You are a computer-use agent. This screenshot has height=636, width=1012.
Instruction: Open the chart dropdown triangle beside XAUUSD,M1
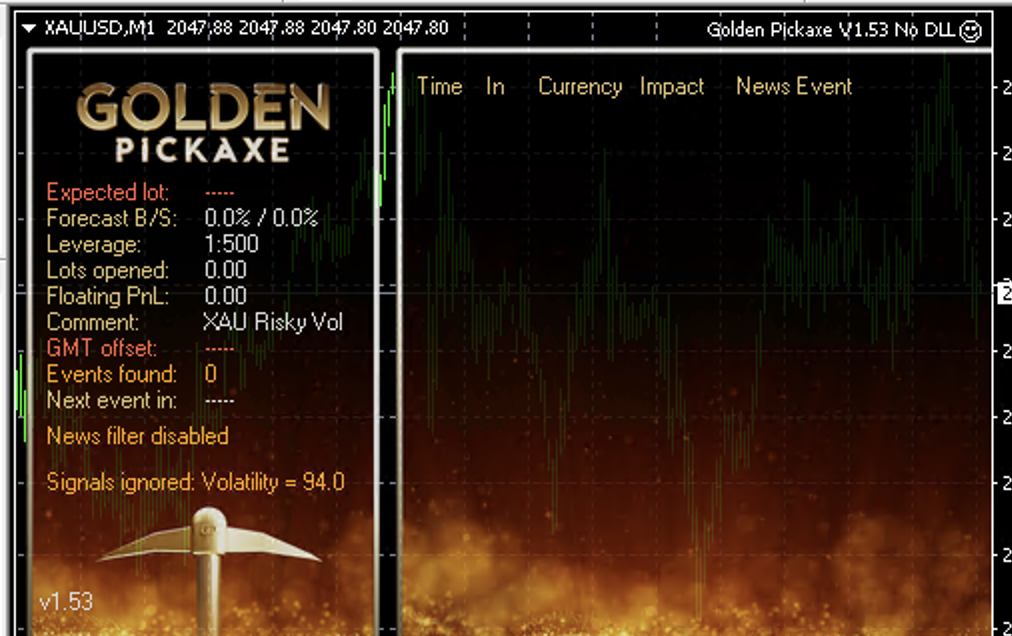coord(28,28)
